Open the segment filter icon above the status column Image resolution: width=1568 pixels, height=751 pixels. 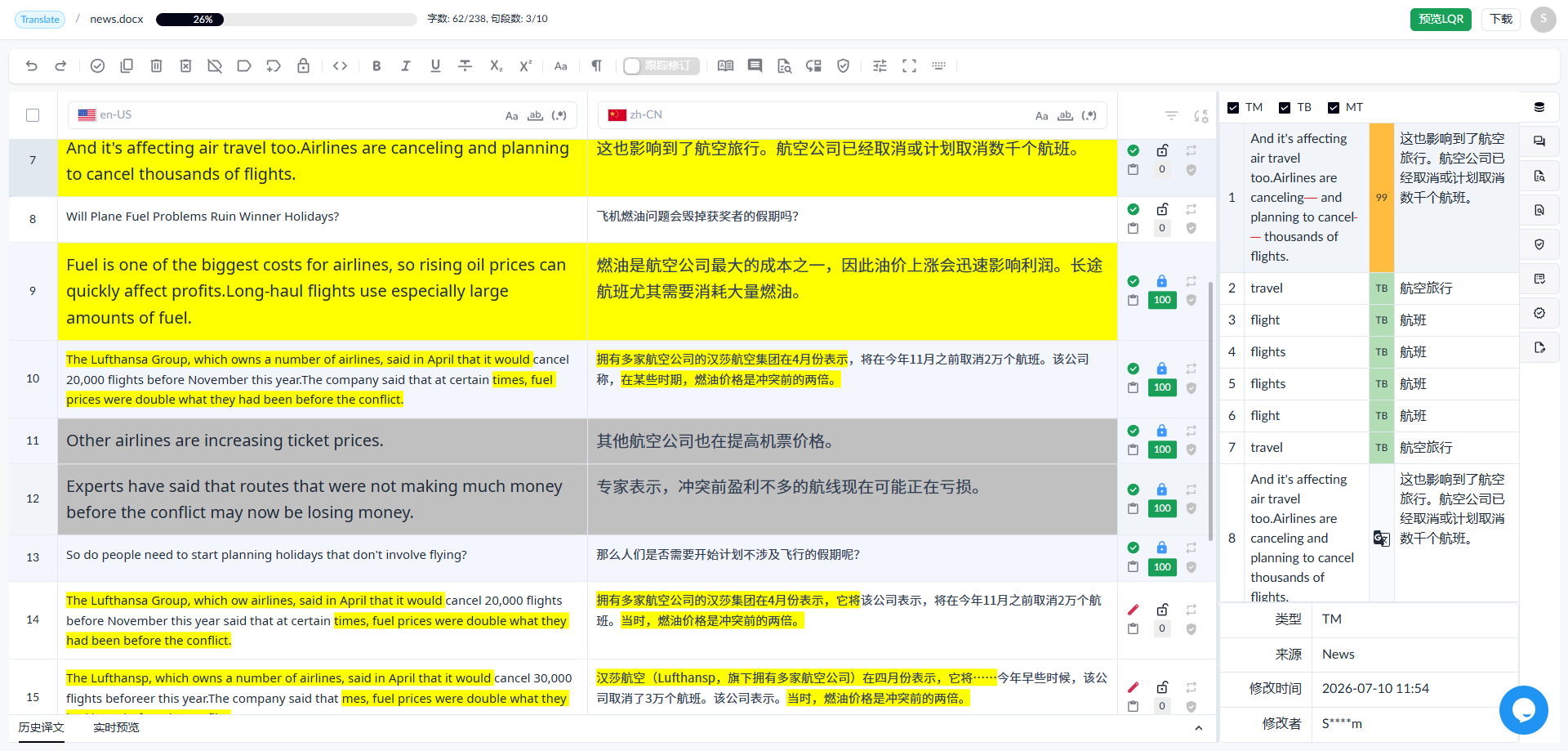pos(1171,116)
